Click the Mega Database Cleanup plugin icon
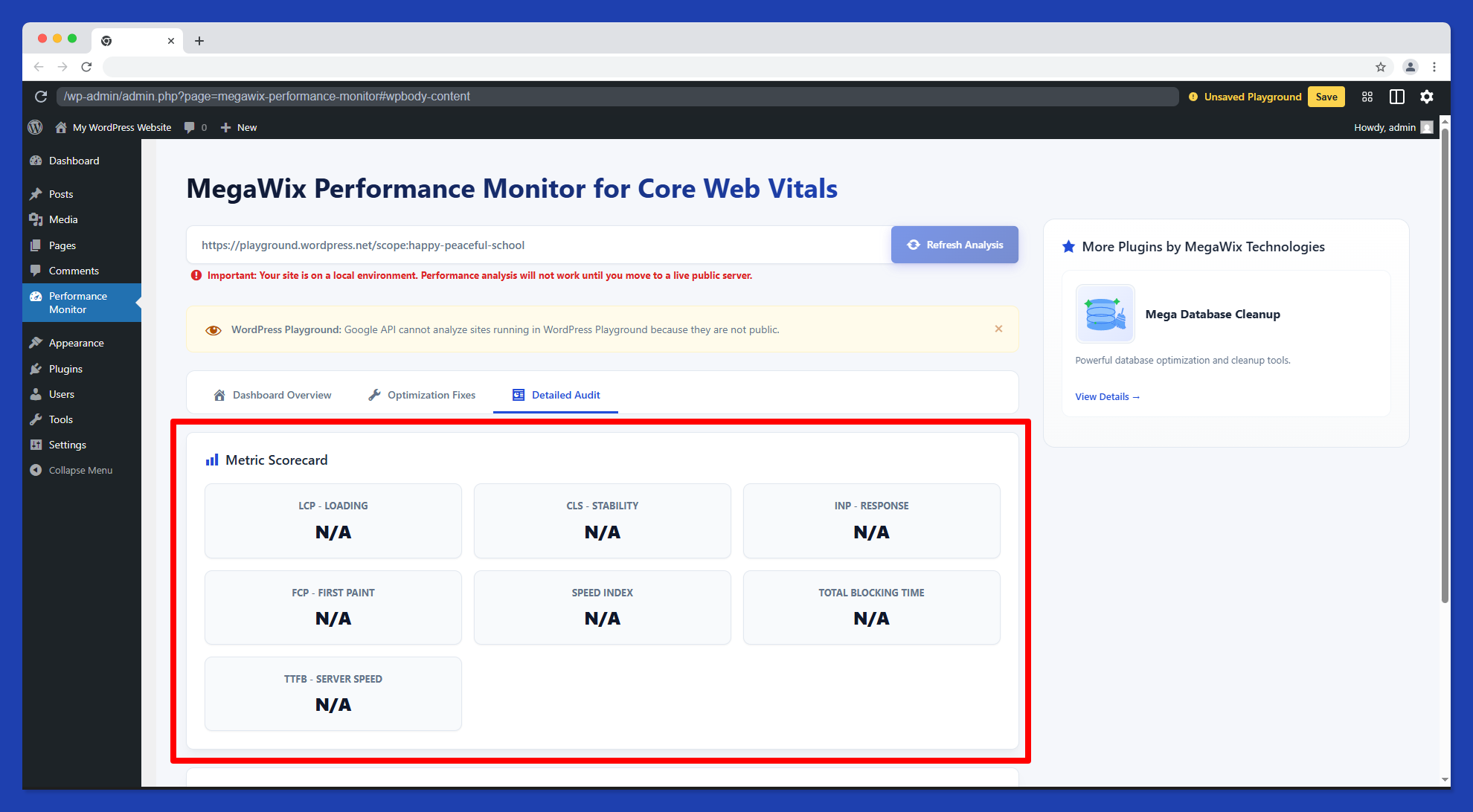This screenshot has height=812, width=1473. coord(1104,313)
